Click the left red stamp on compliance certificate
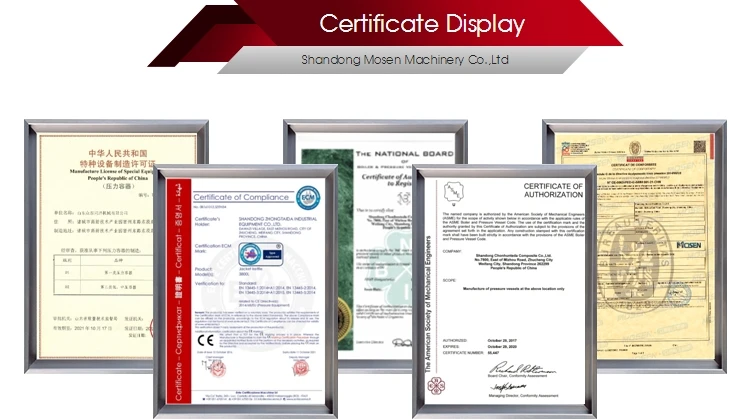 pyautogui.click(x=218, y=368)
